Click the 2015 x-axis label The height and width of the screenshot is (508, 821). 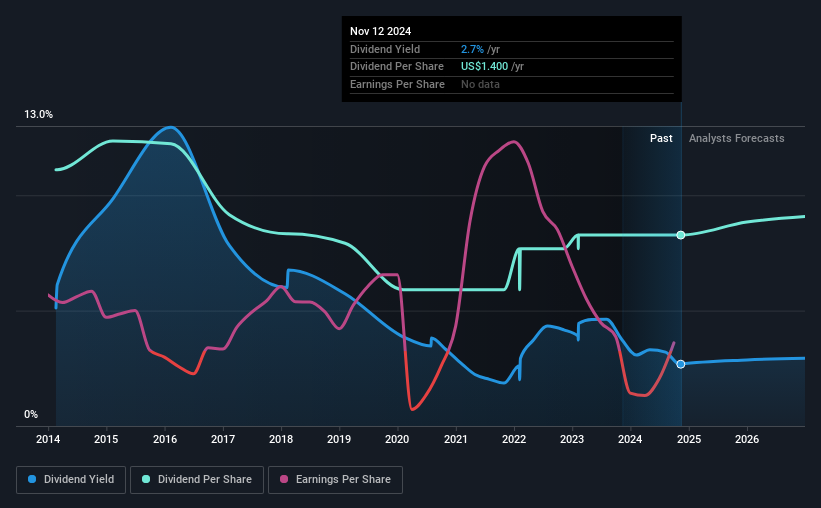tap(106, 439)
